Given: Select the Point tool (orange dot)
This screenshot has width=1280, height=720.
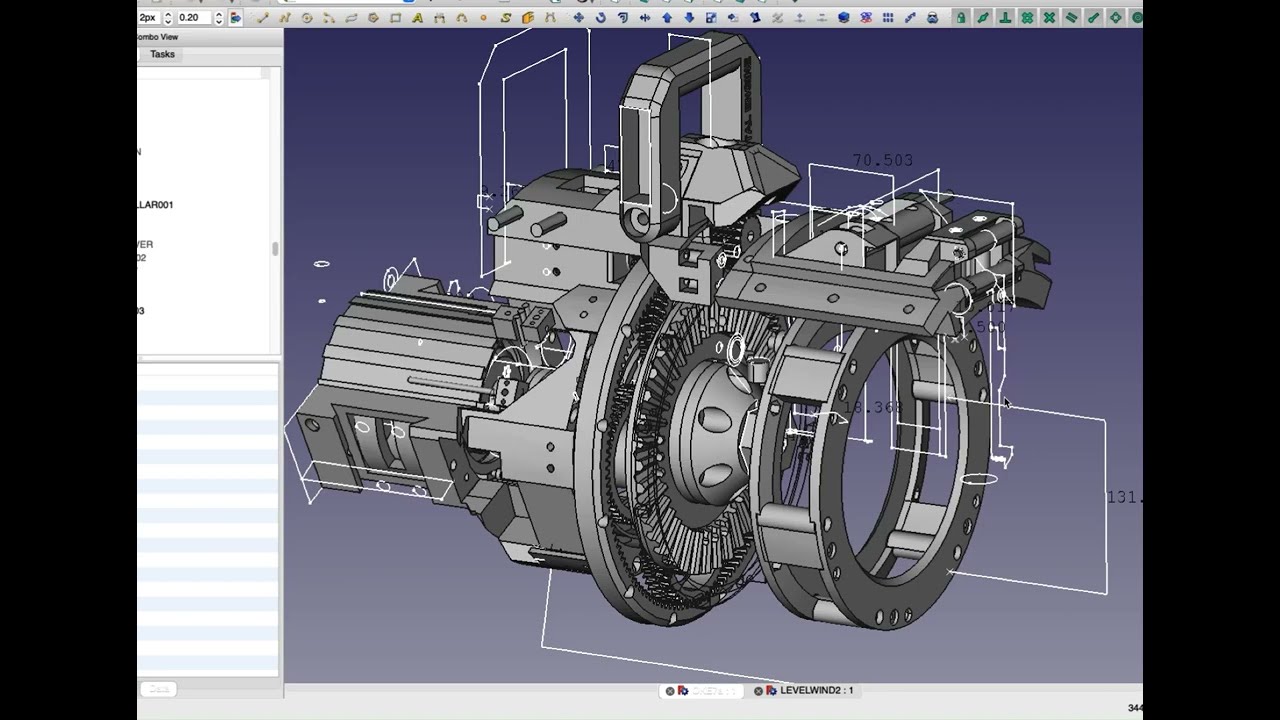Looking at the screenshot, I should click(x=484, y=18).
